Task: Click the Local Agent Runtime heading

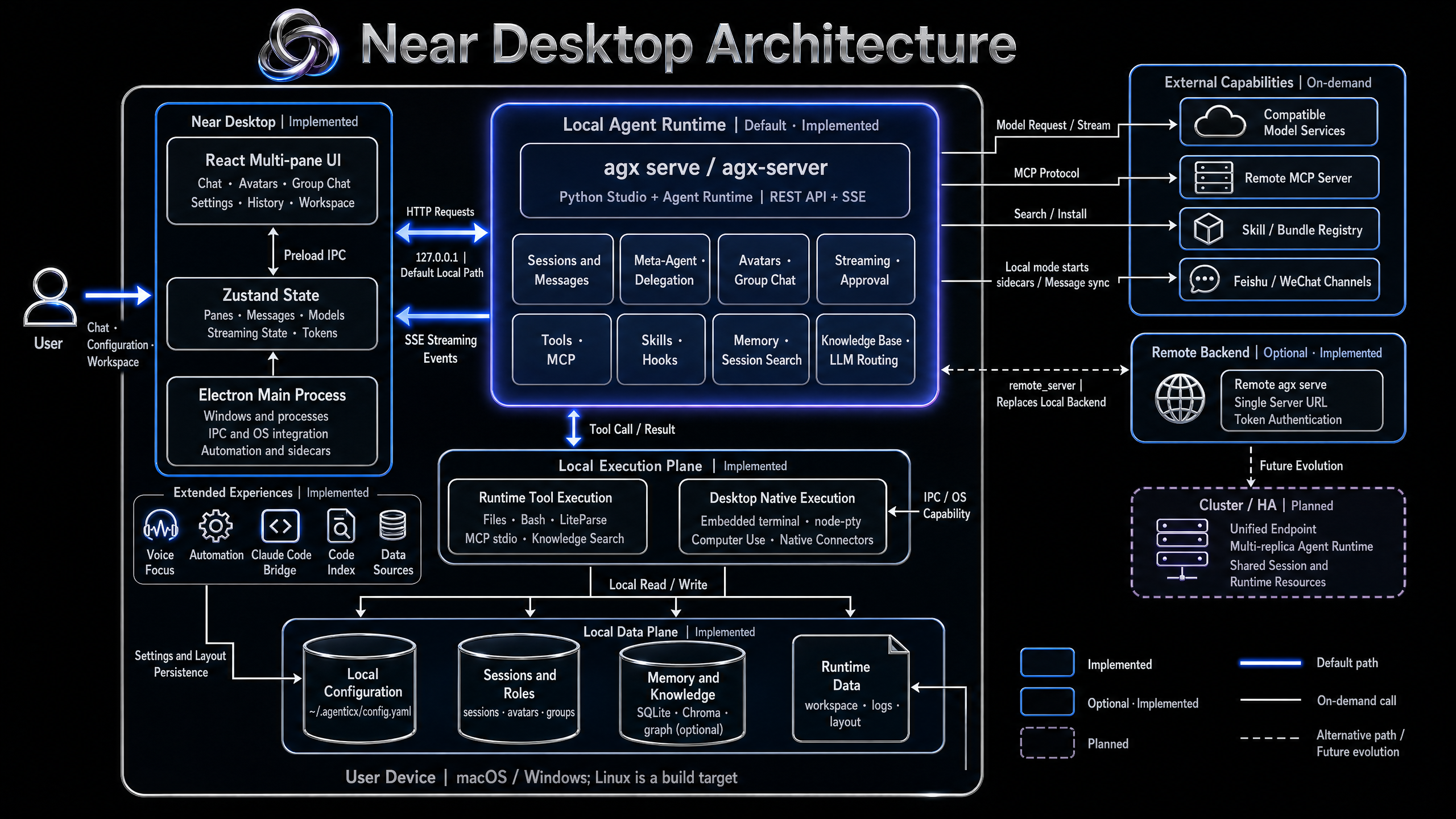Action: tap(644, 125)
